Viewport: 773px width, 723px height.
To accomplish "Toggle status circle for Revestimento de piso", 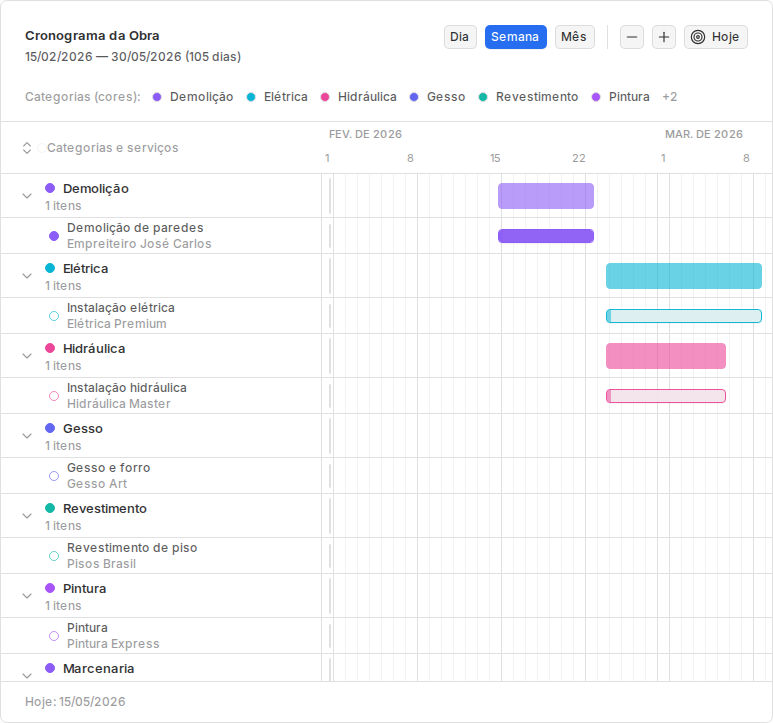I will point(54,556).
